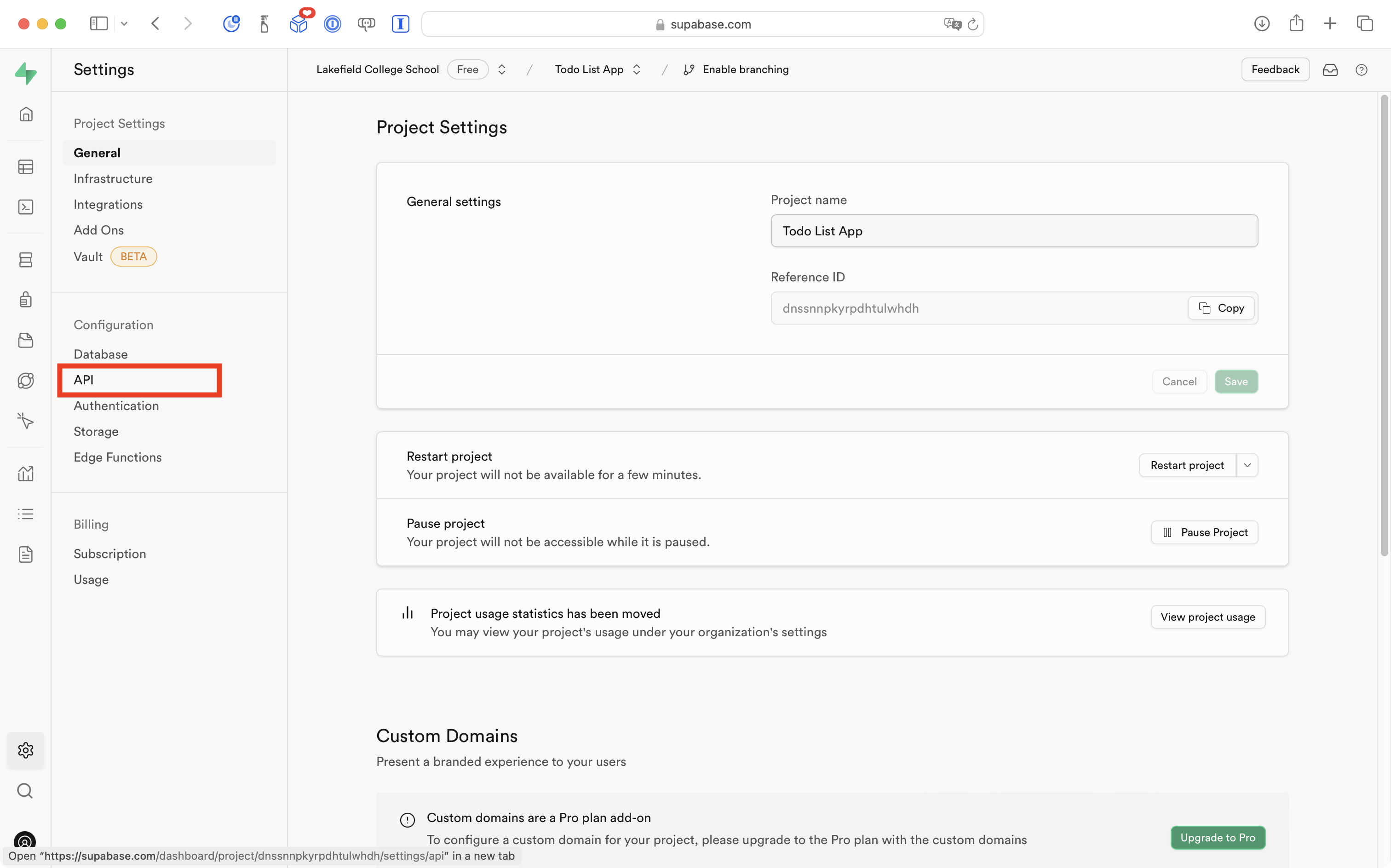Open the notifications inbox icon
The height and width of the screenshot is (868, 1391).
[1330, 70]
